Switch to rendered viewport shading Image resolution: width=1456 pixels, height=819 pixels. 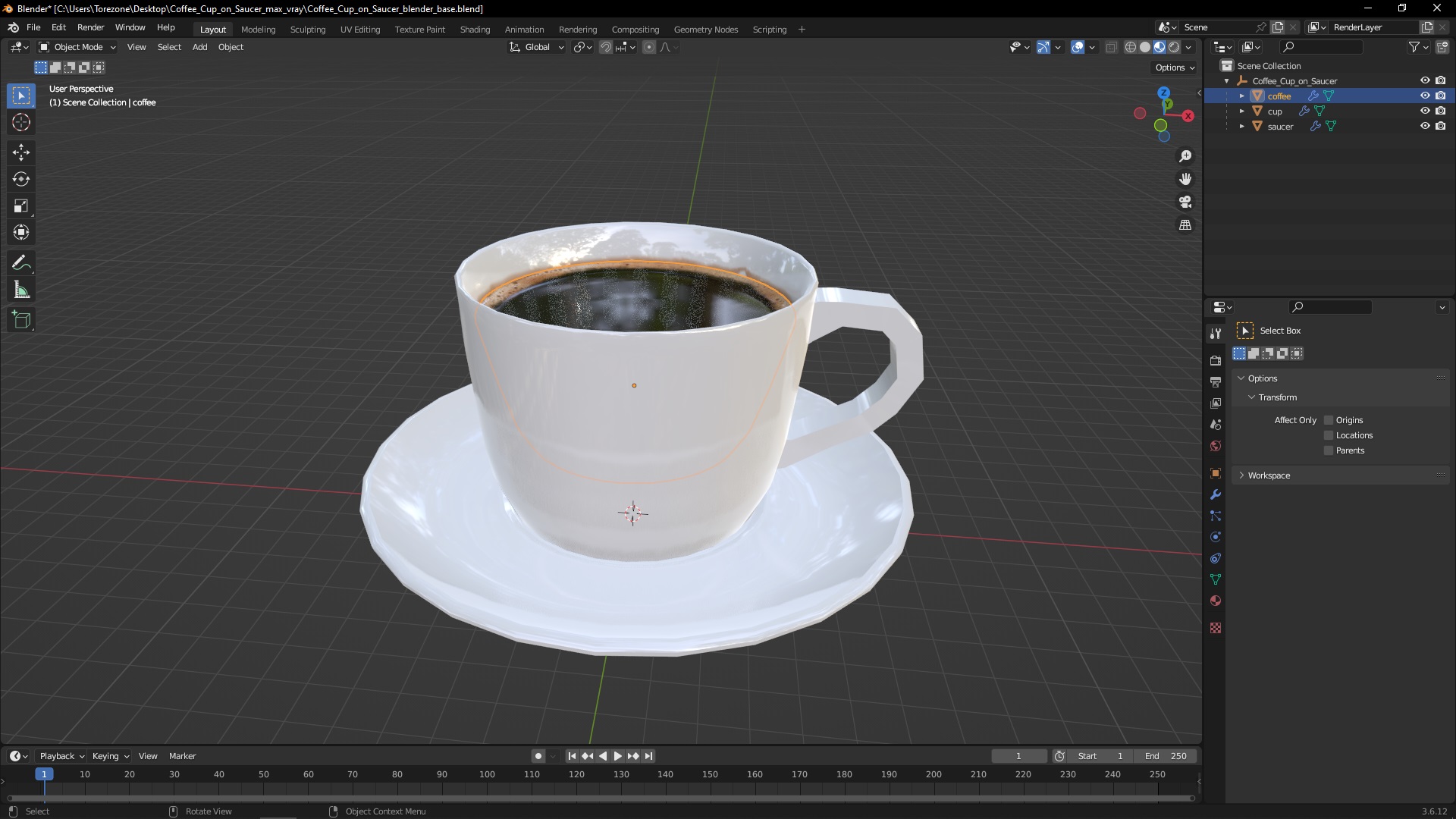coord(1174,47)
